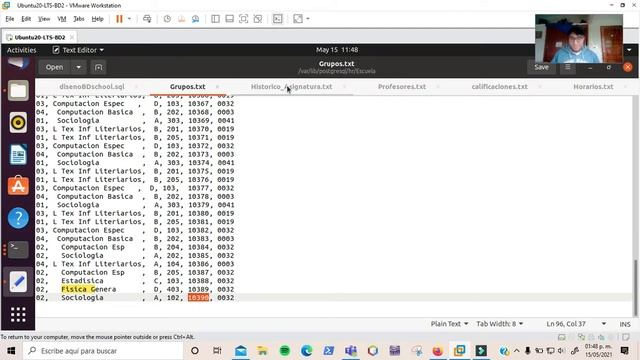Open the Windows Start button

pos(11,351)
